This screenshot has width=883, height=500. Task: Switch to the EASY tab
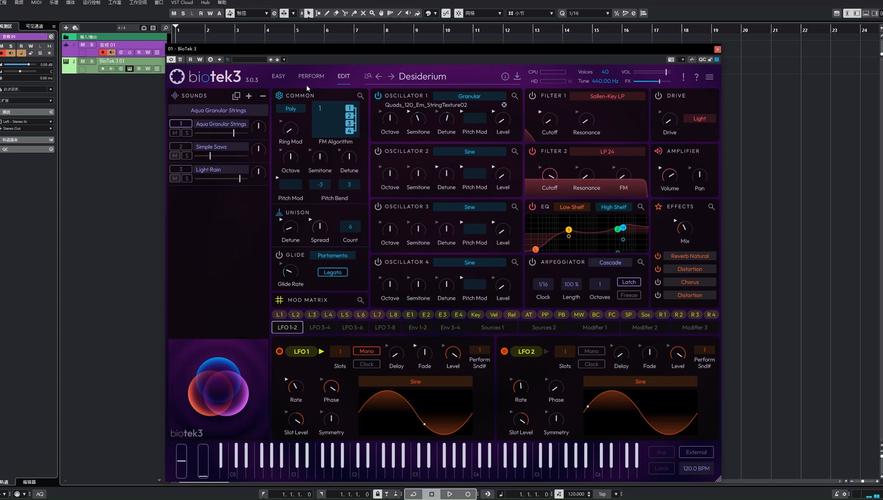click(x=278, y=76)
